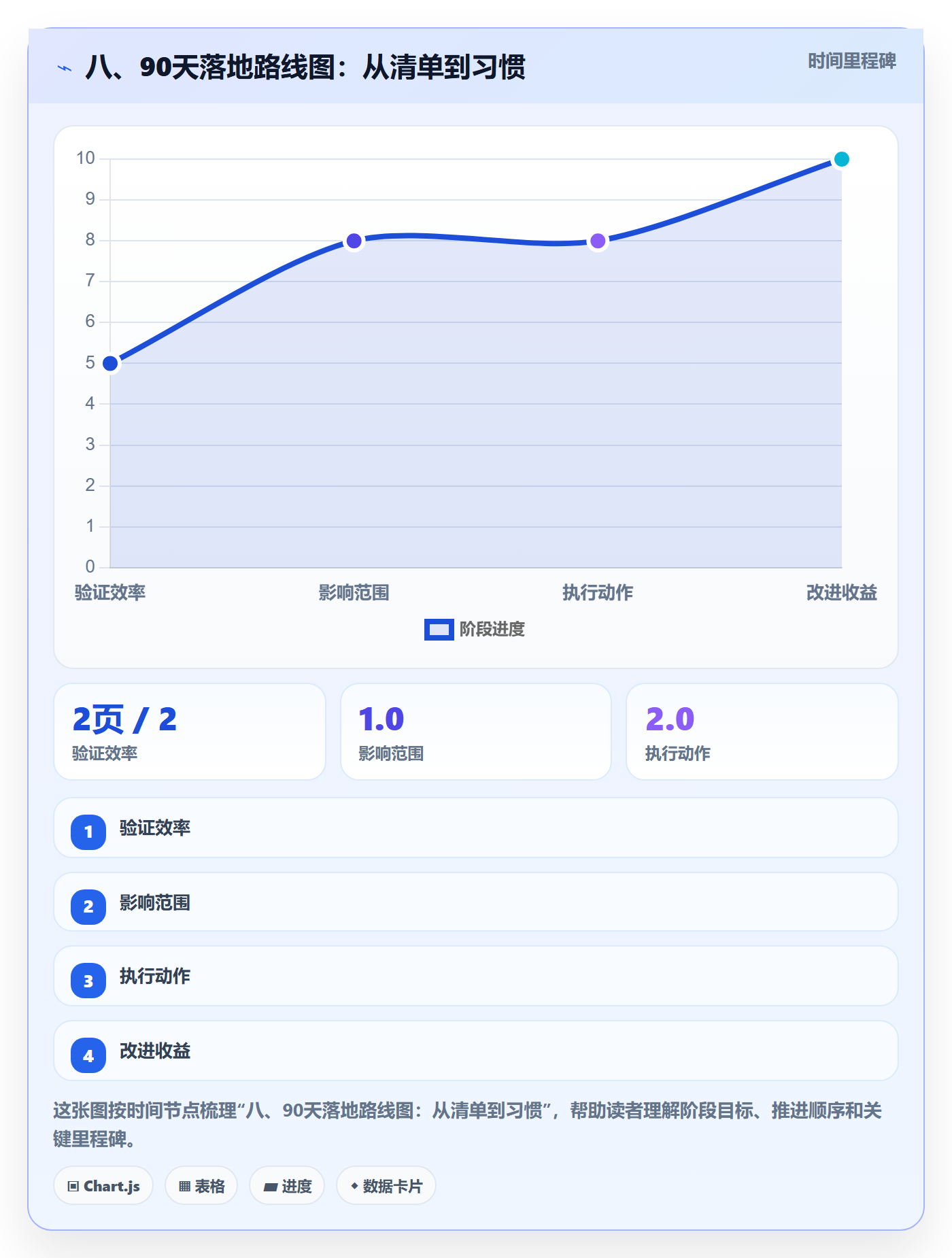Click the y-axis value 8
This screenshot has width=952, height=1258.
click(x=90, y=240)
